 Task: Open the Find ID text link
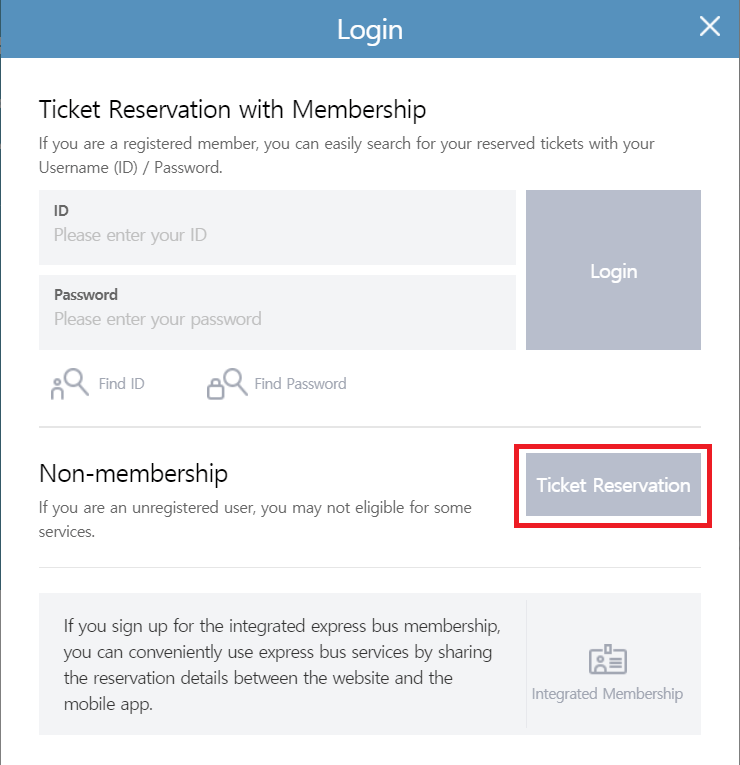pyautogui.click(x=121, y=384)
